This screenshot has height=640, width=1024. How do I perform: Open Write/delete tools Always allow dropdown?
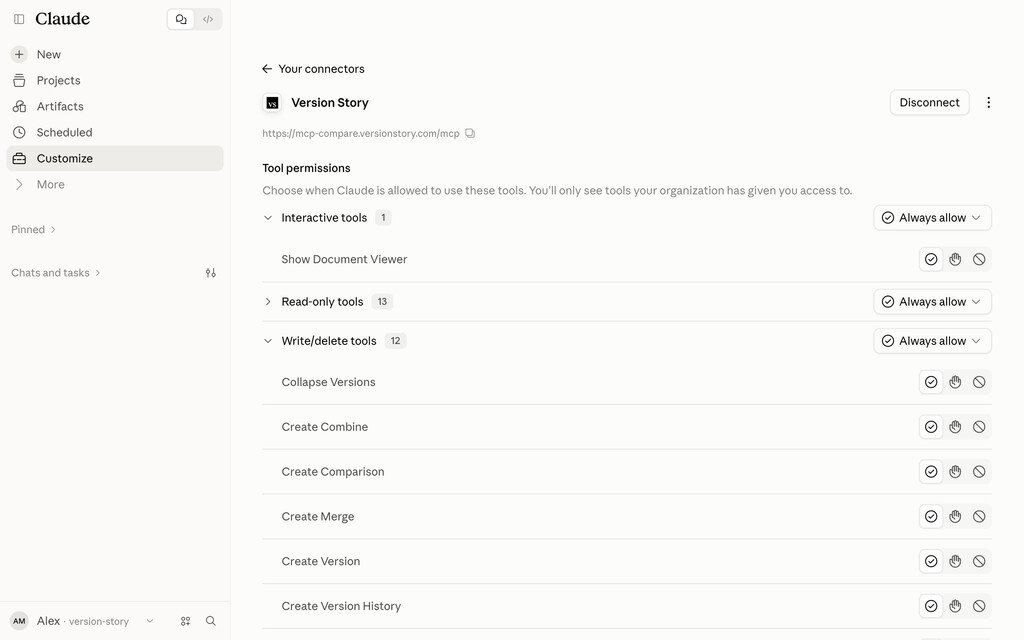(x=932, y=341)
